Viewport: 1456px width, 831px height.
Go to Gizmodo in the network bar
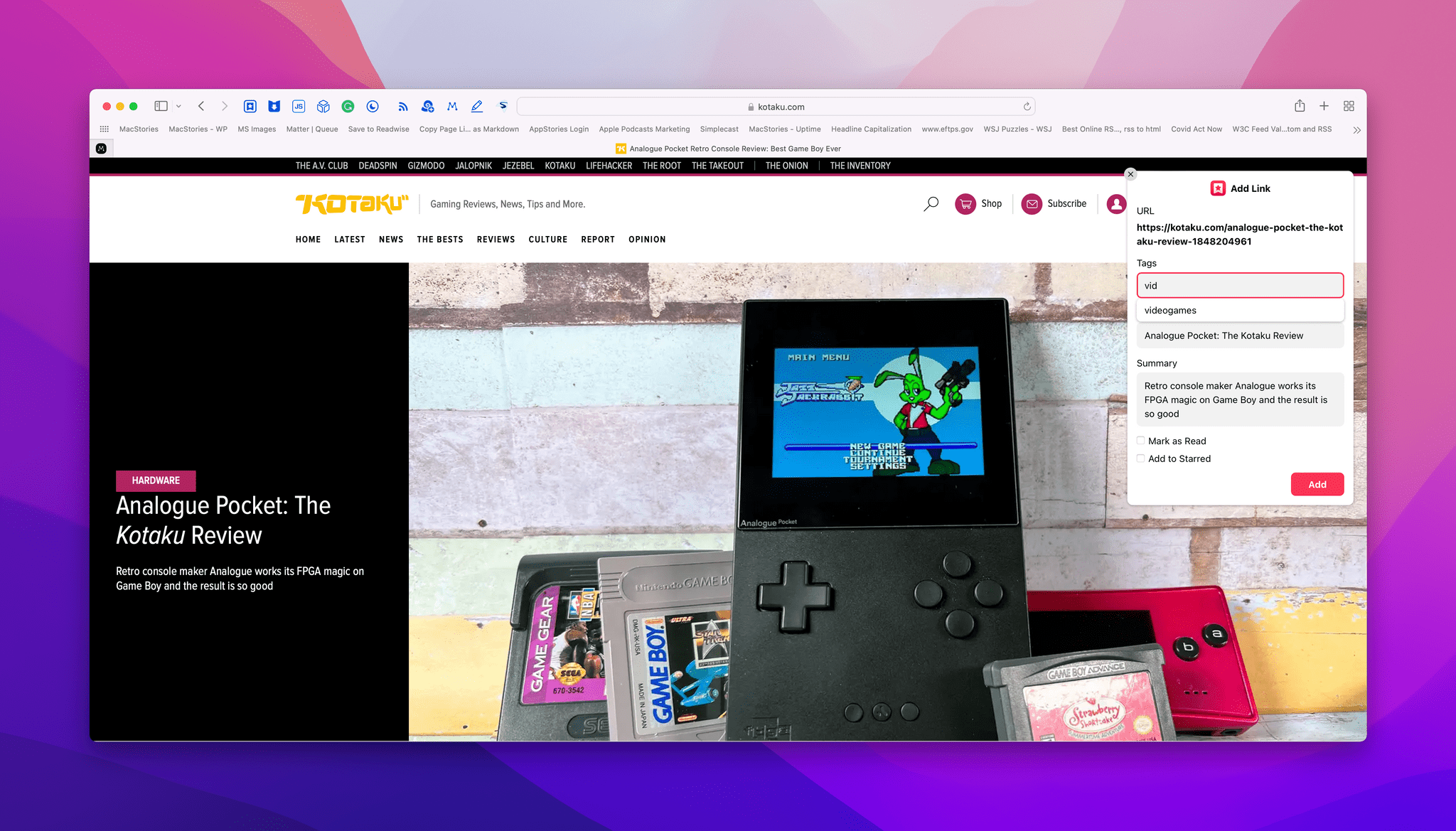click(x=426, y=166)
